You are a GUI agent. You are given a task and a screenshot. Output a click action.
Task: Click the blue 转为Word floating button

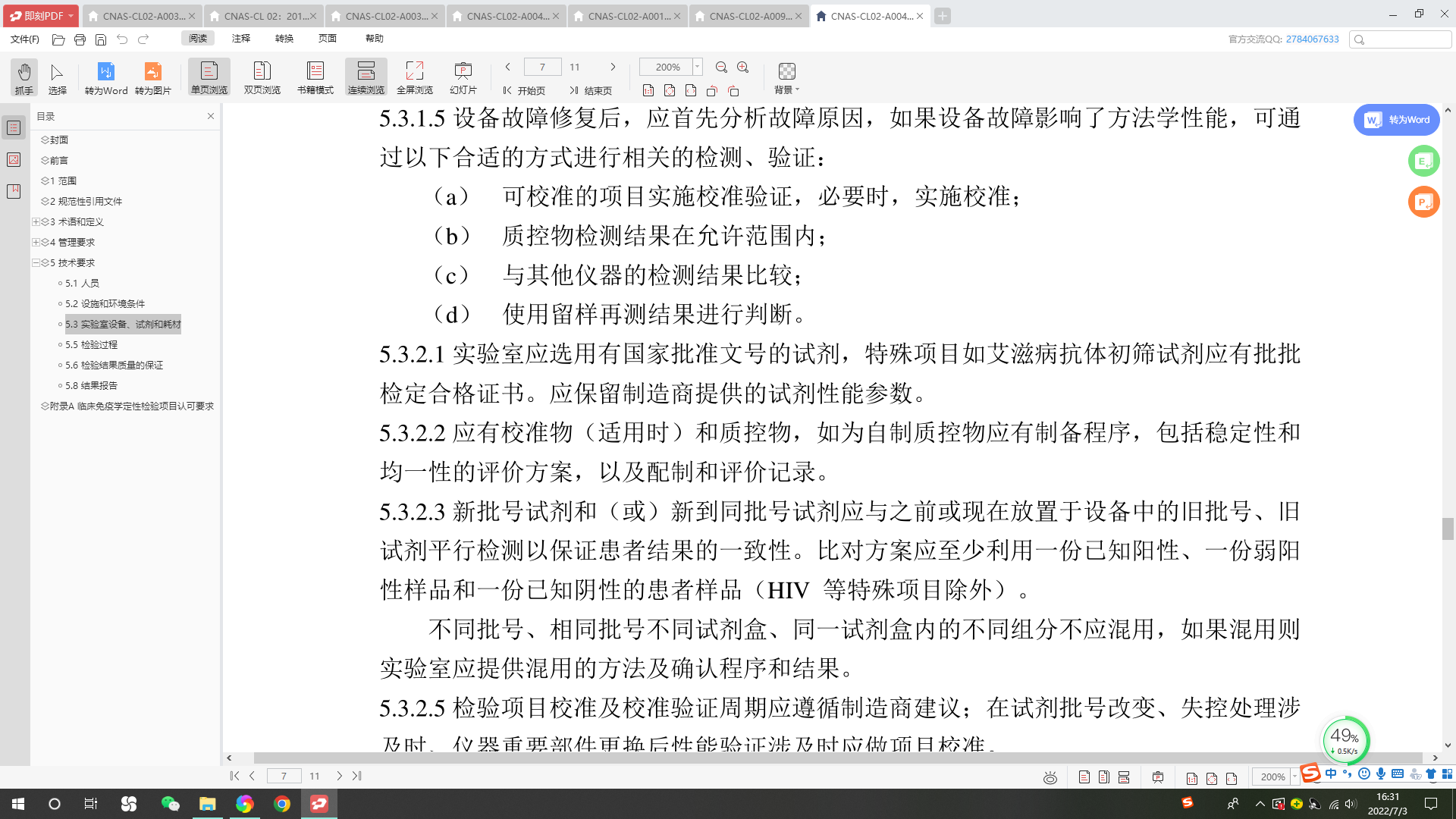coord(1396,120)
